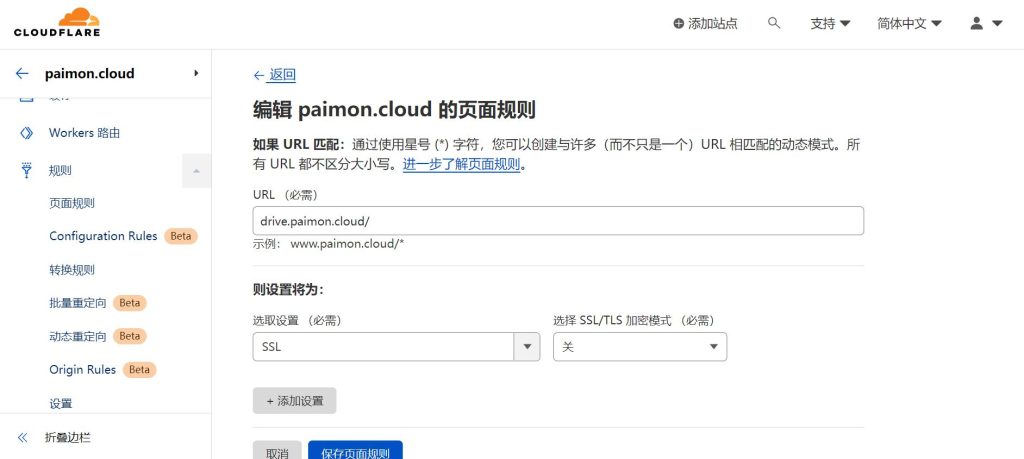Screen dimensions: 1024x459
Task: Click the + 添加设置 button
Action: click(x=295, y=401)
